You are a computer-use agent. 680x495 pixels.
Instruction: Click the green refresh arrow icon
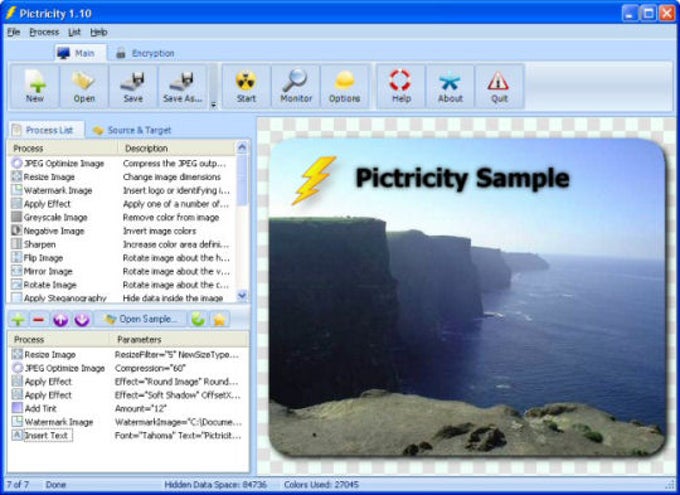pos(198,320)
